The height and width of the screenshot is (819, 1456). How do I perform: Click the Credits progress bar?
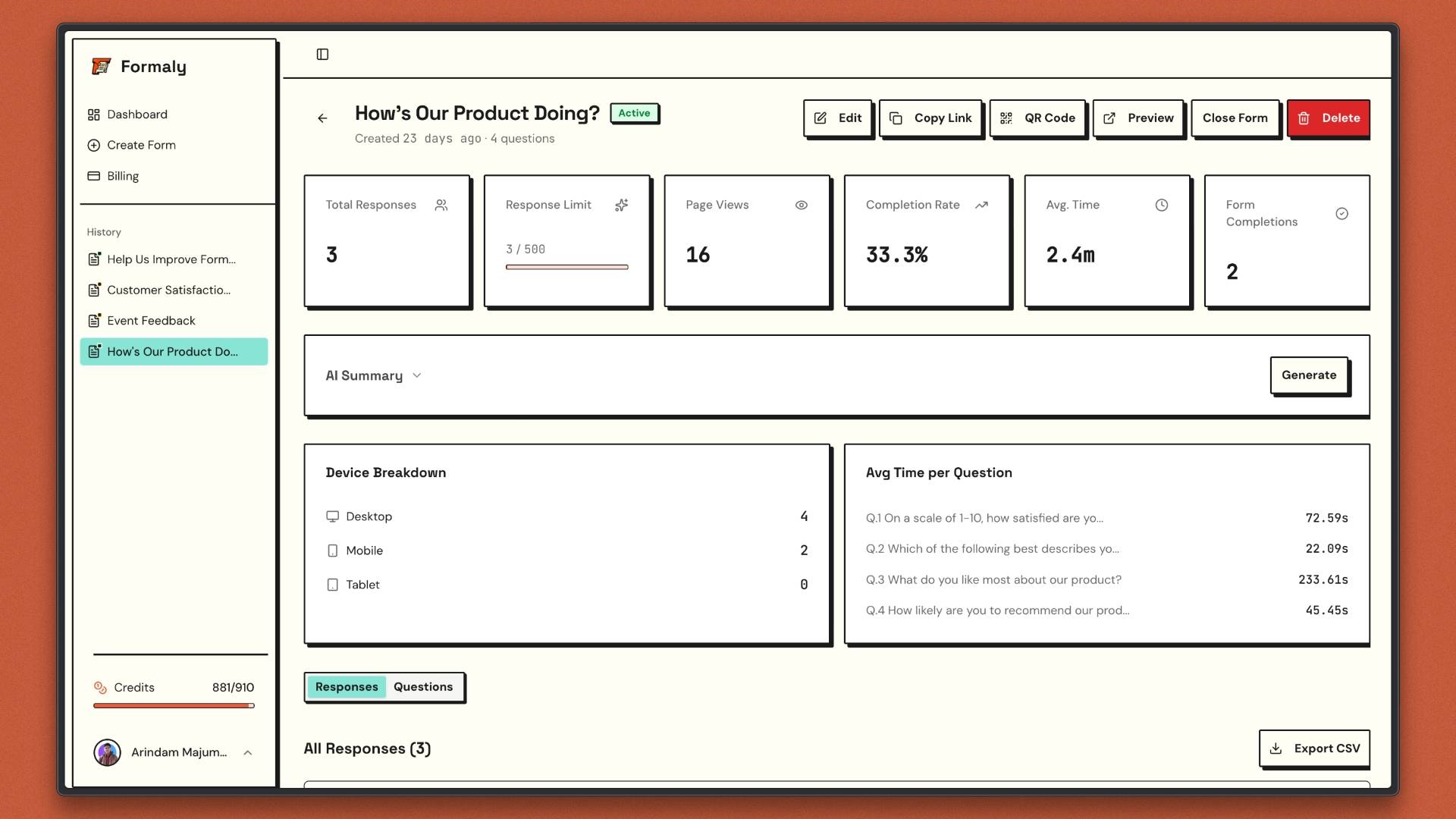[174, 706]
